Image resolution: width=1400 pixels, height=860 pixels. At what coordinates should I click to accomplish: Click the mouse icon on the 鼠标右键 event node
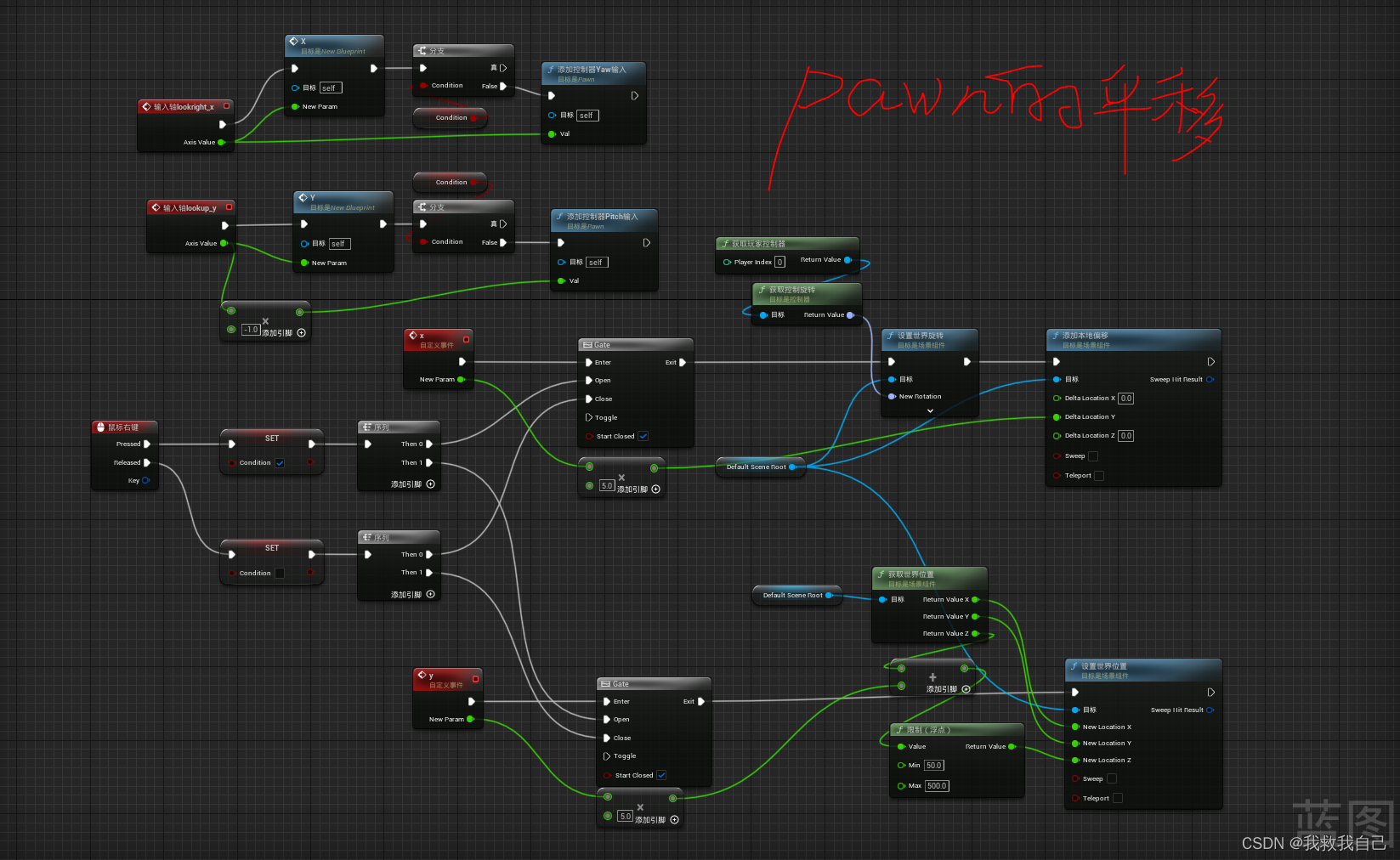99,427
